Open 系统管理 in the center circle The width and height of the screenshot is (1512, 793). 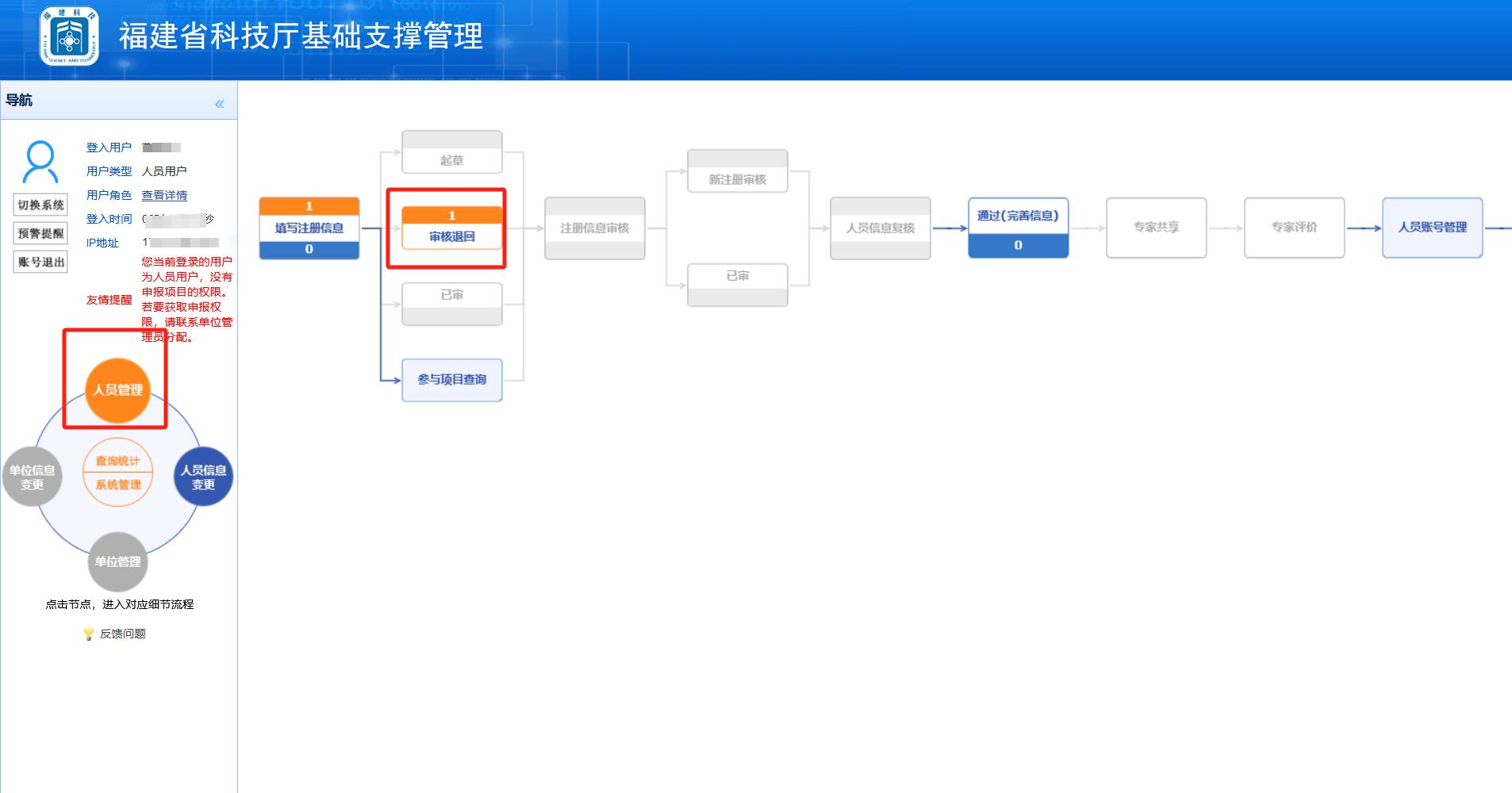pos(118,485)
